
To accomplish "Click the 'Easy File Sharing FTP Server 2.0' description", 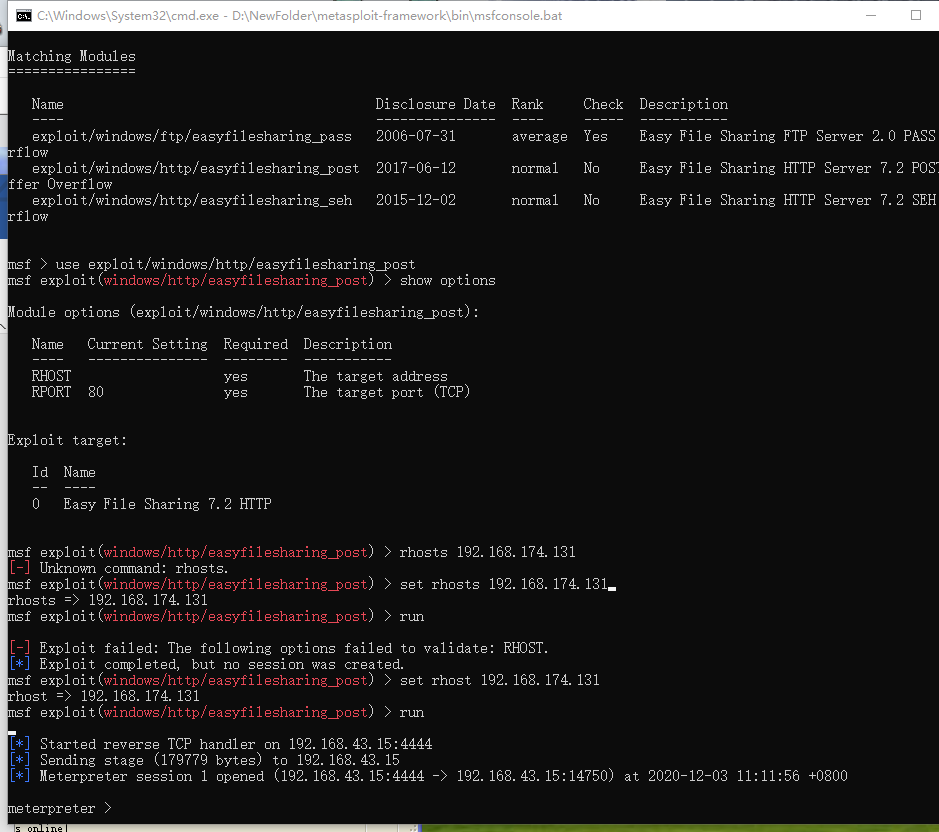I will 765,137.
